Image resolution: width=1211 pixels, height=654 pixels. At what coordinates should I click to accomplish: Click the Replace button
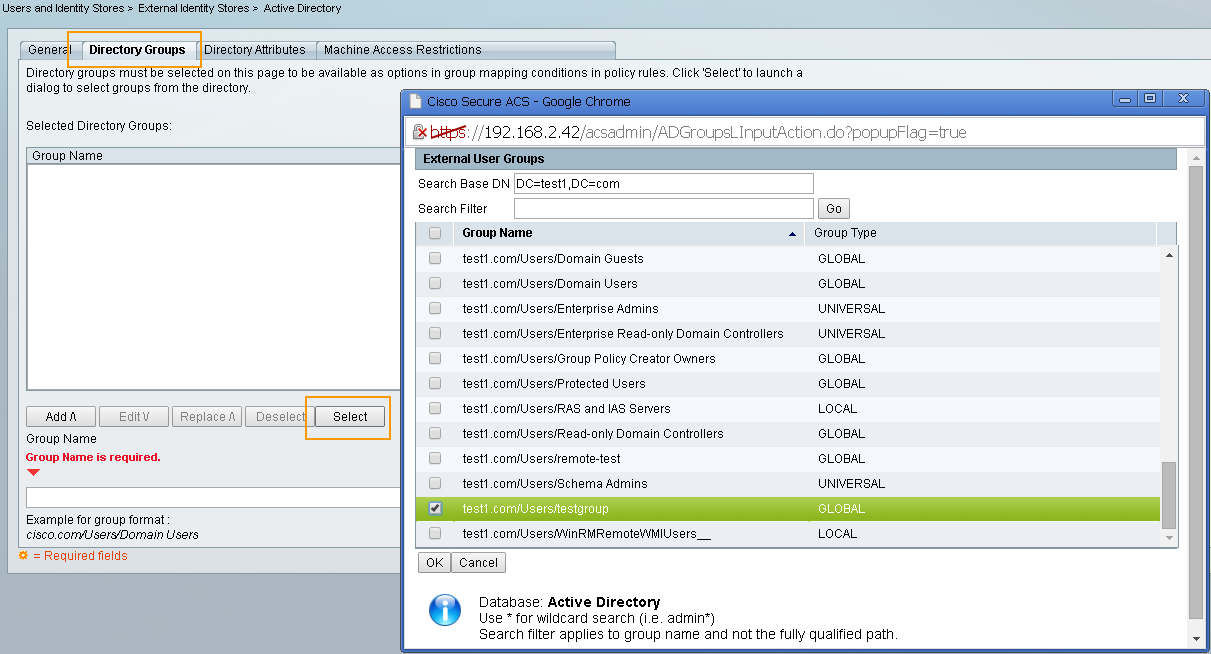[x=207, y=417]
